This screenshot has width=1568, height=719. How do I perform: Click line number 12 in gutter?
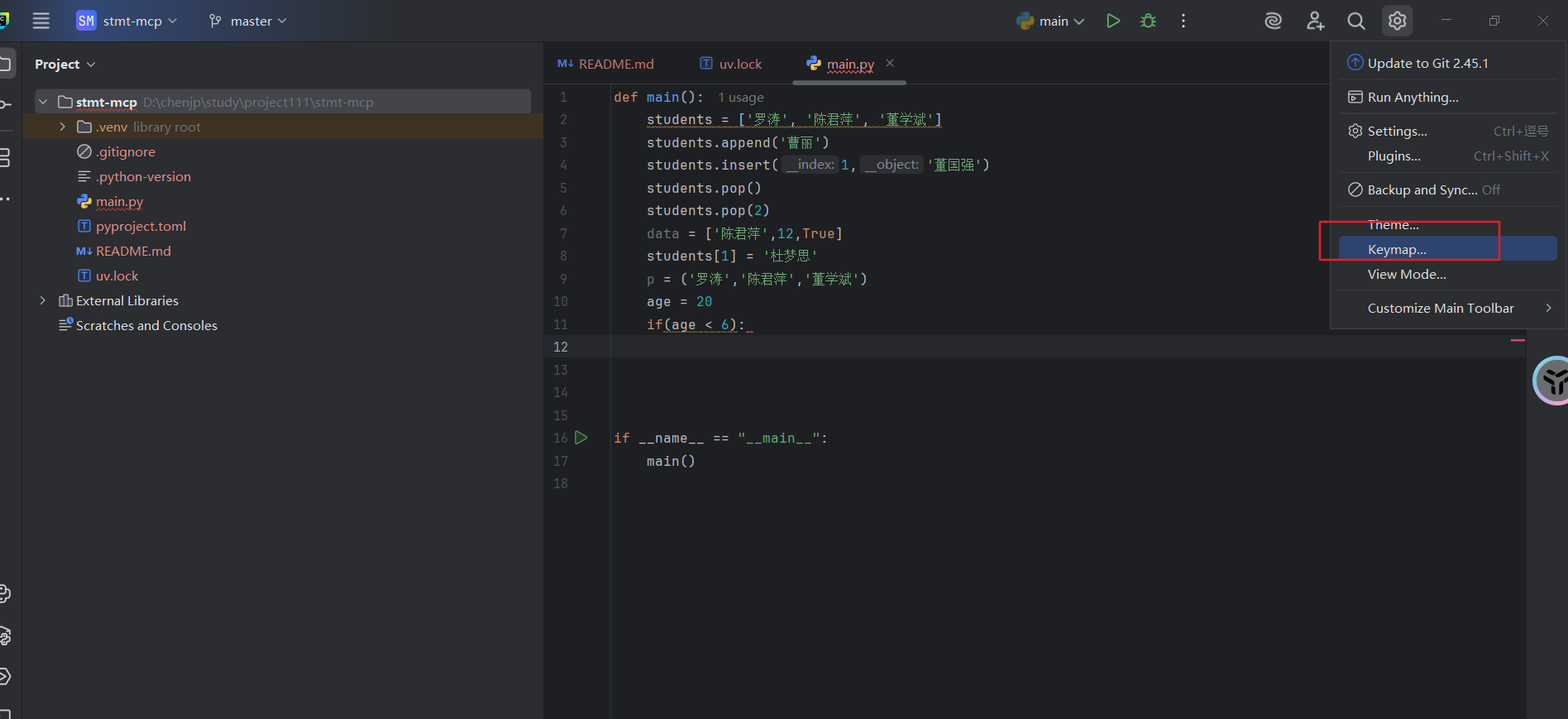click(561, 347)
